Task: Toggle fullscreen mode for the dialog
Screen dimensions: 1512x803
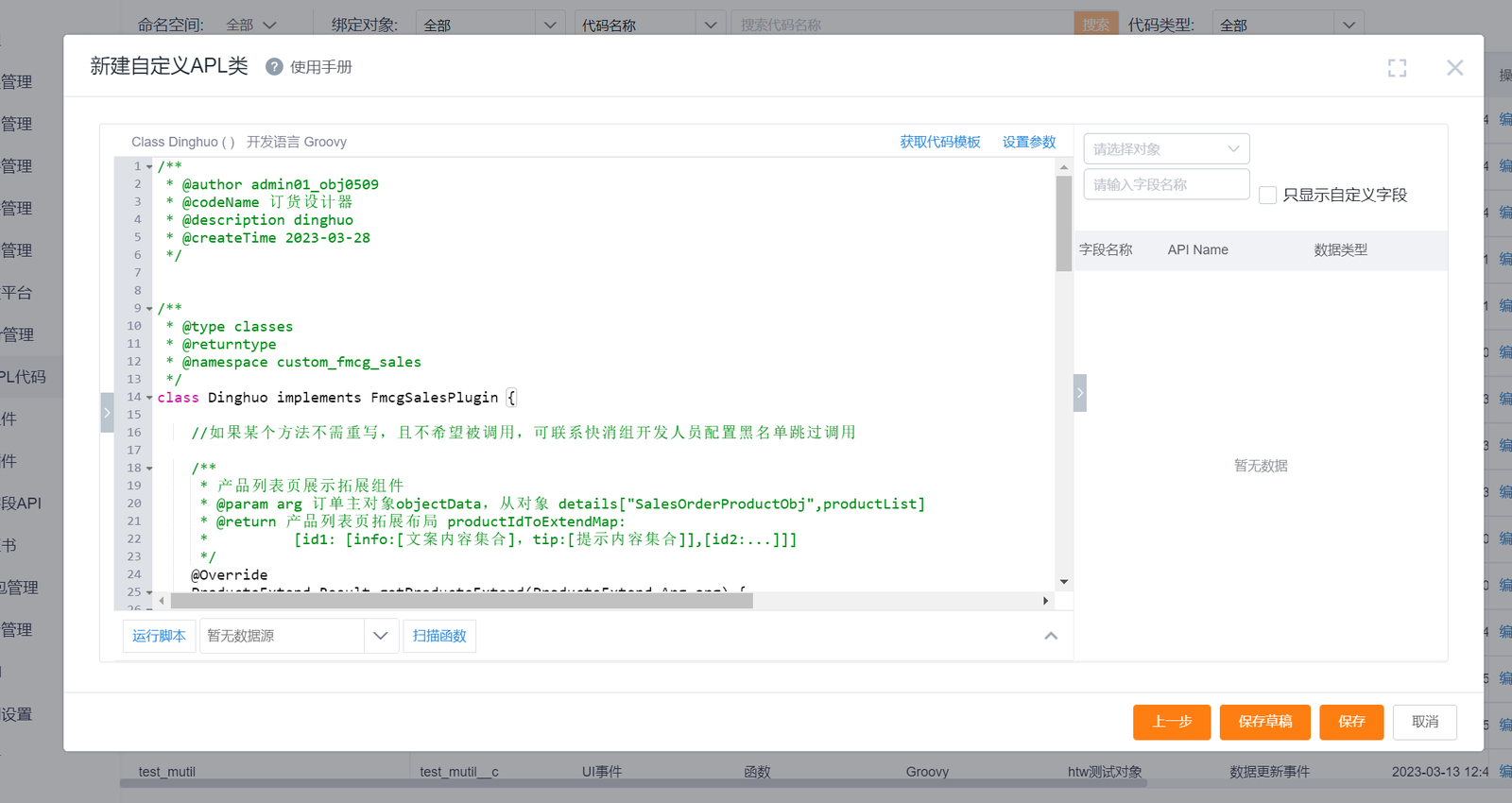Action: click(x=1397, y=68)
